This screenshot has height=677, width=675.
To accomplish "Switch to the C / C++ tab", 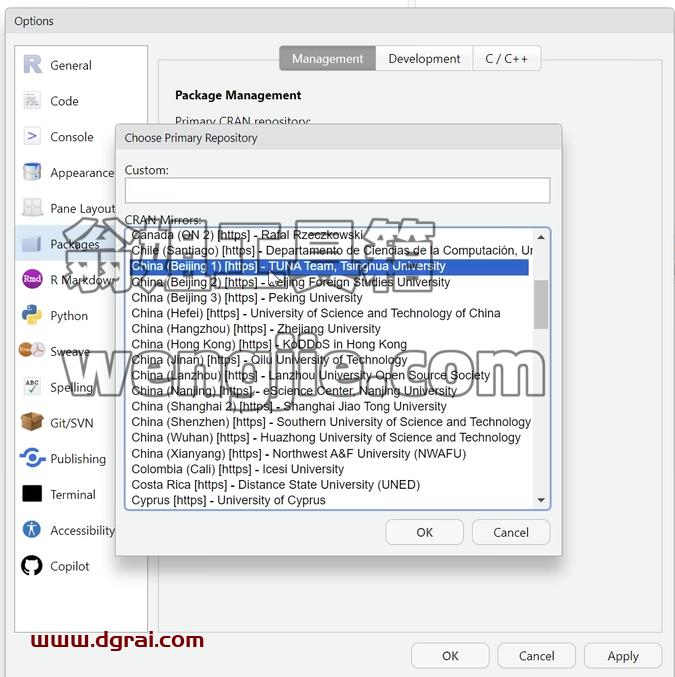I will tap(507, 59).
